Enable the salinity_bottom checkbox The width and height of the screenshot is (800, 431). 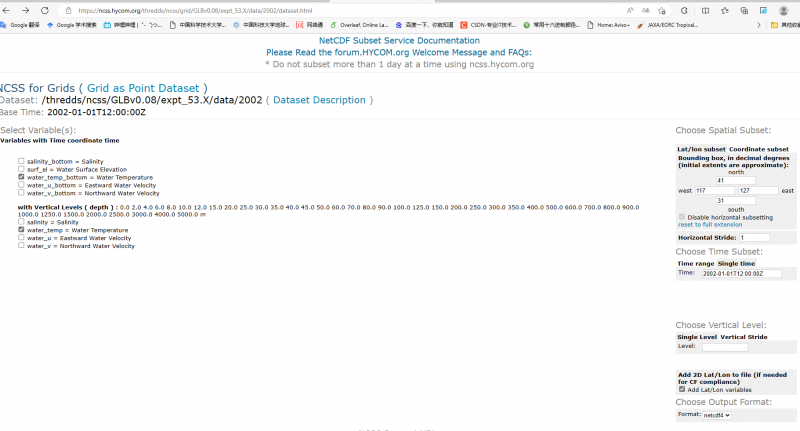point(21,161)
